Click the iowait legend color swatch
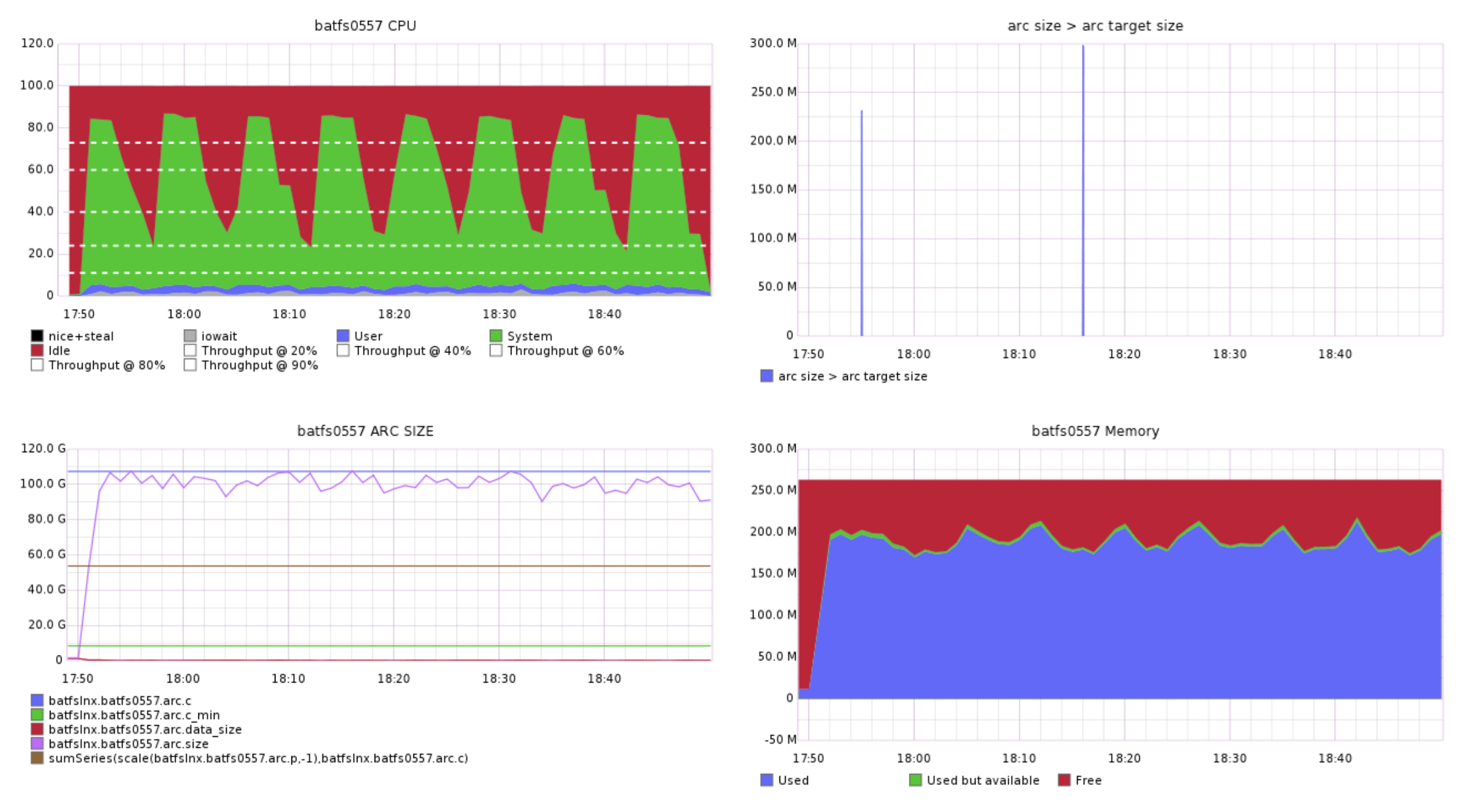 click(189, 336)
